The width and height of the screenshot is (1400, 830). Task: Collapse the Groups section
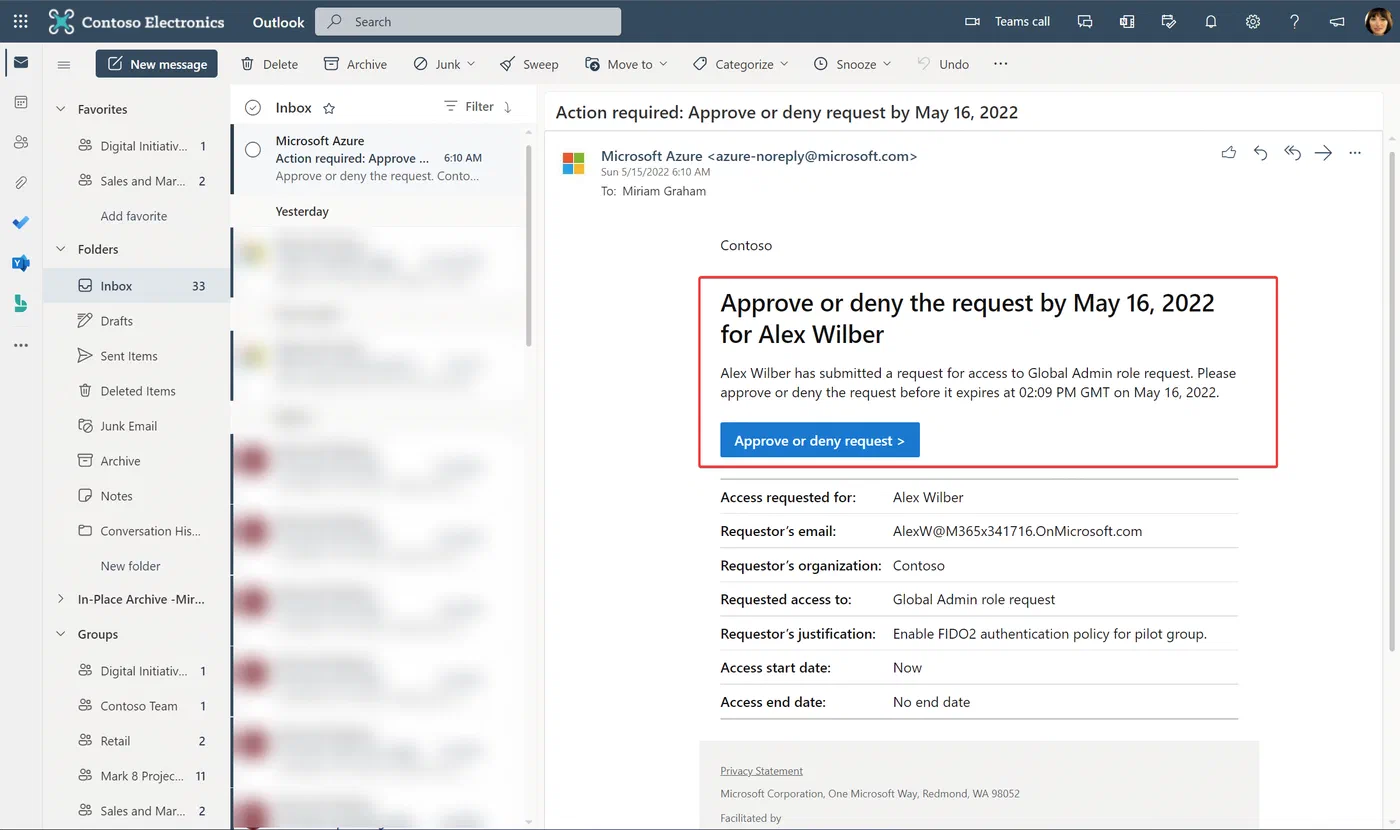60,634
